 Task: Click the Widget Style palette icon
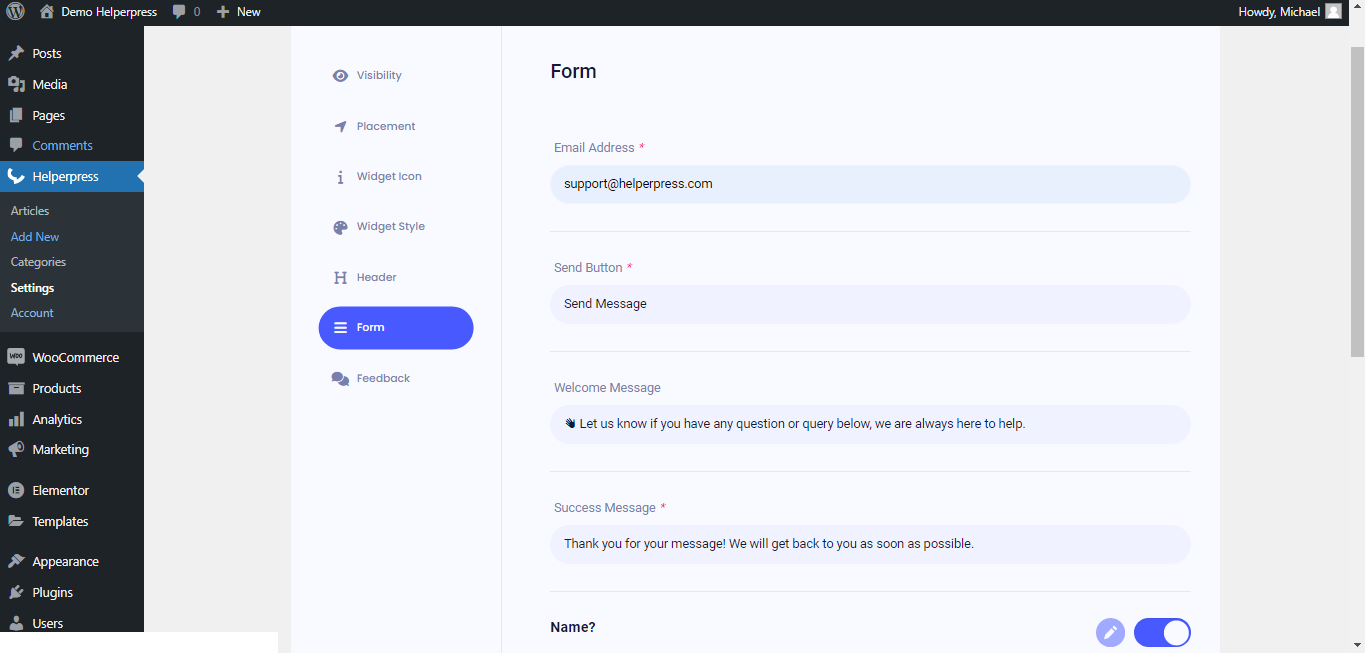[340, 227]
